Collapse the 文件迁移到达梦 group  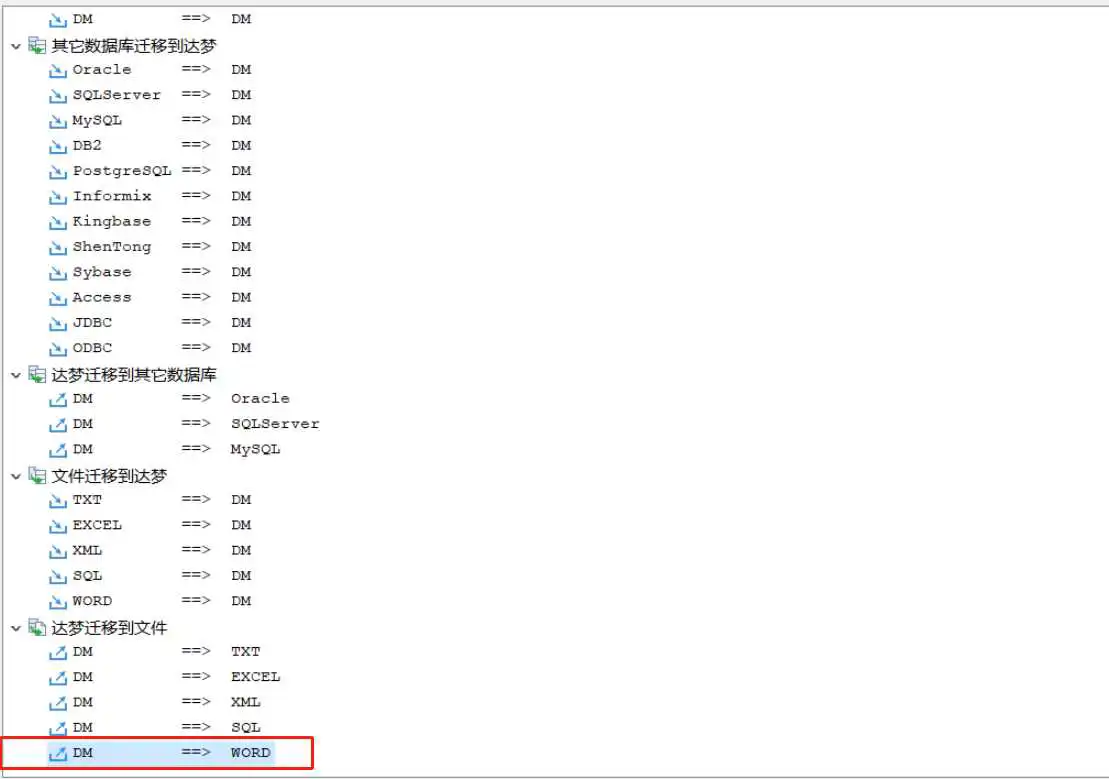point(16,477)
